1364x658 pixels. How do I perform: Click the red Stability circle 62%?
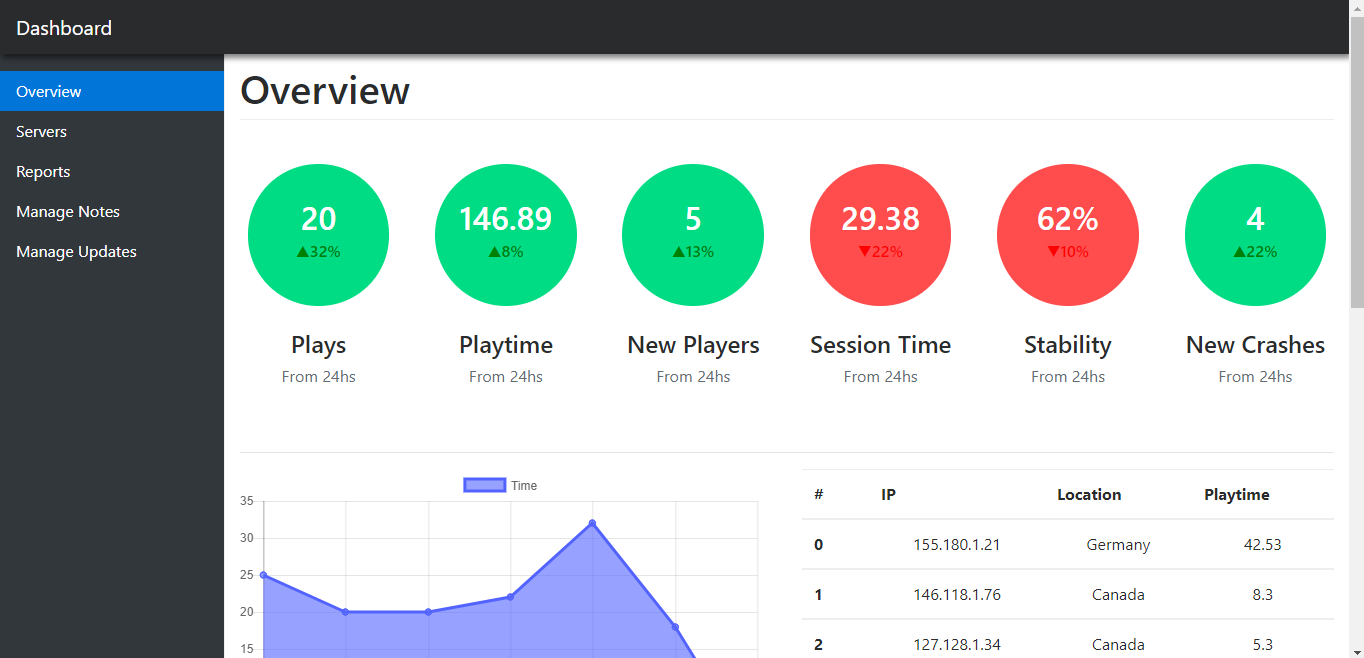point(1067,235)
